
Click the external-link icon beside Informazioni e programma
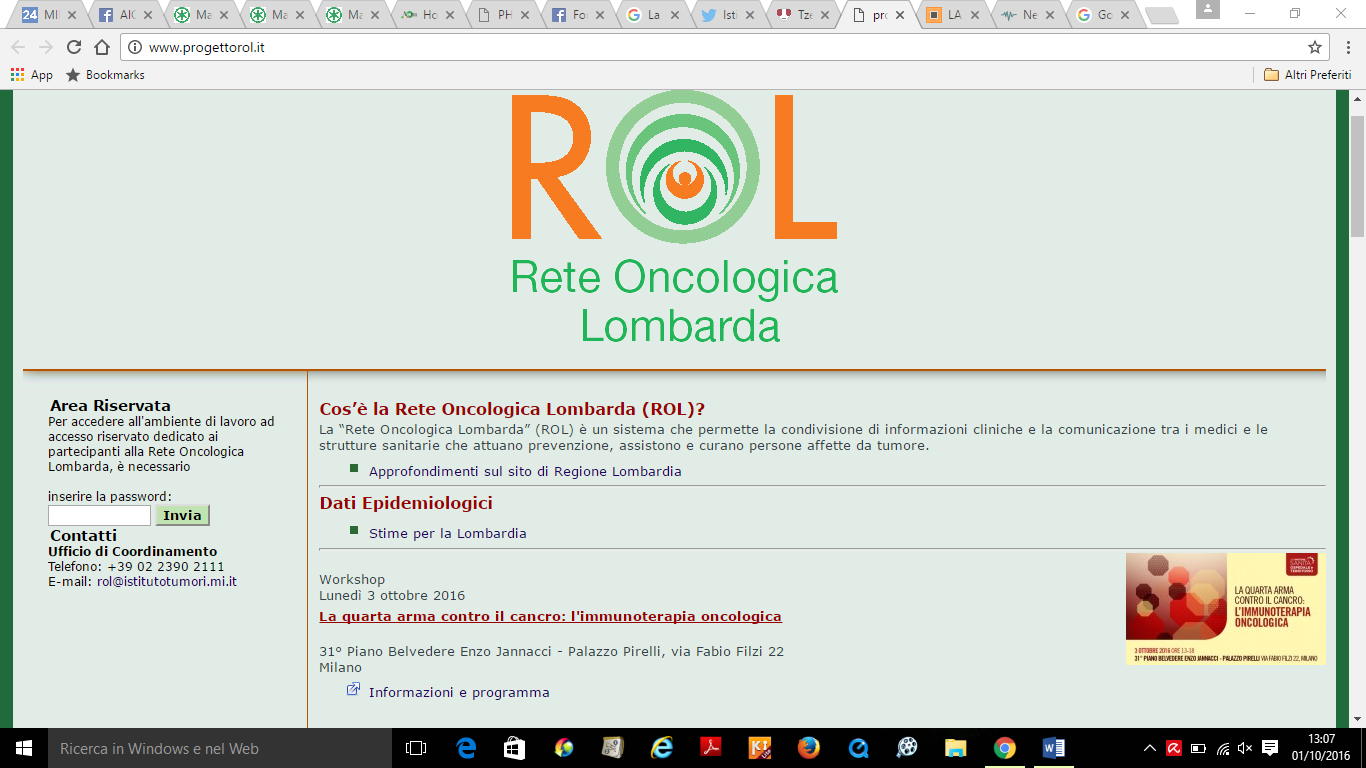click(353, 690)
